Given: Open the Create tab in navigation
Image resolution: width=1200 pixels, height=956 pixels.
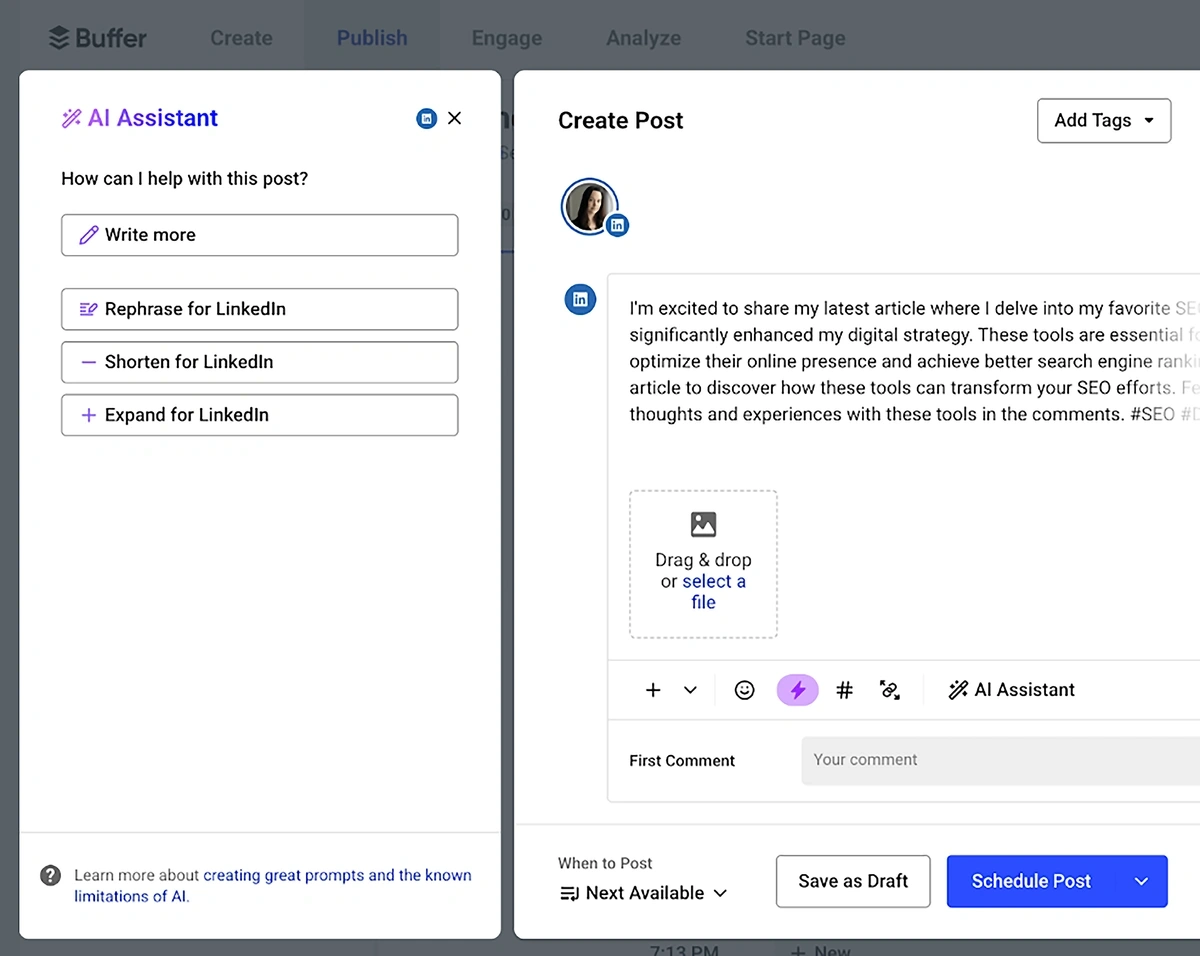Looking at the screenshot, I should point(241,38).
